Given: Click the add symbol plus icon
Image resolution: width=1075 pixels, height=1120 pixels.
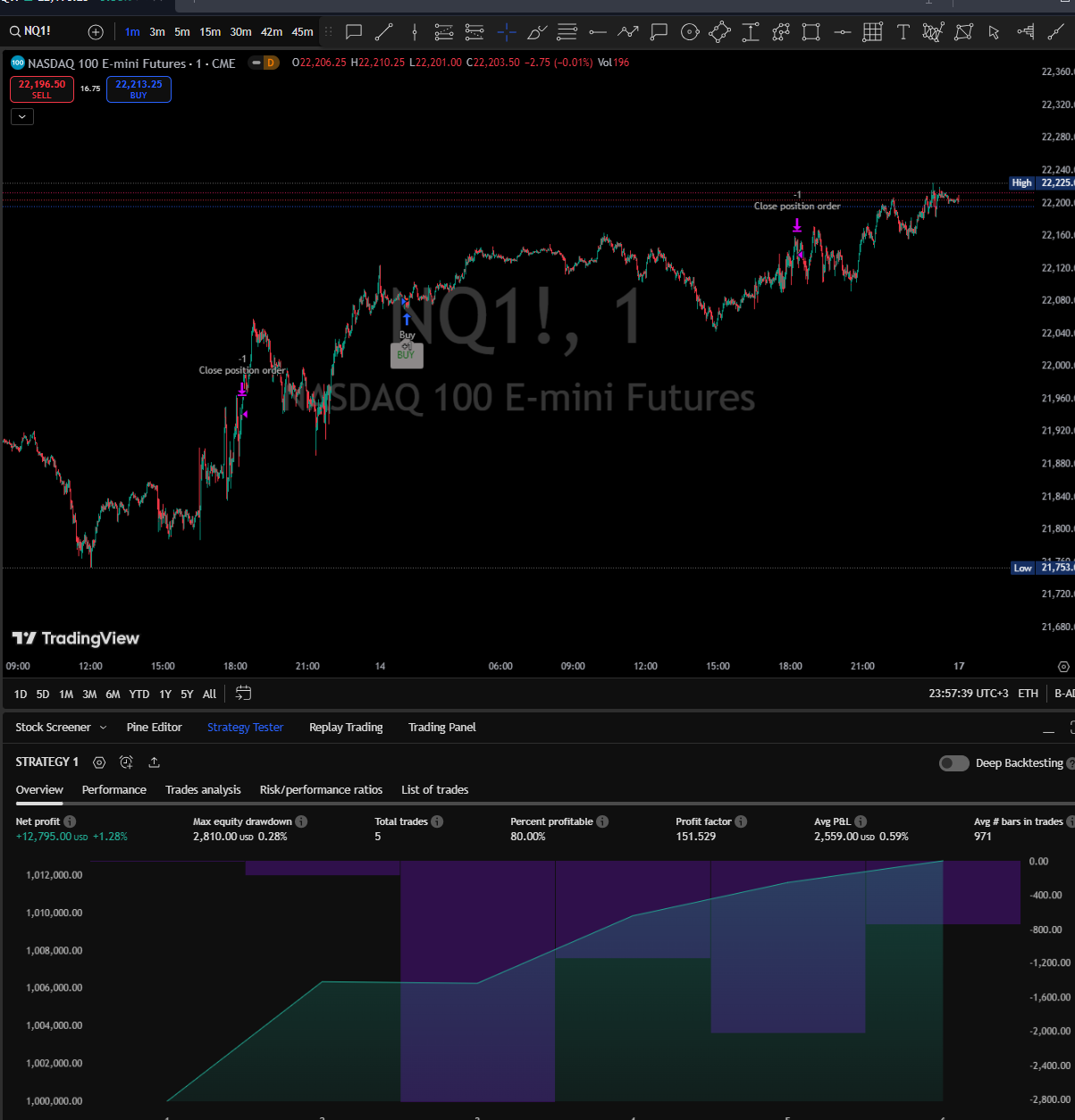Looking at the screenshot, I should (96, 32).
